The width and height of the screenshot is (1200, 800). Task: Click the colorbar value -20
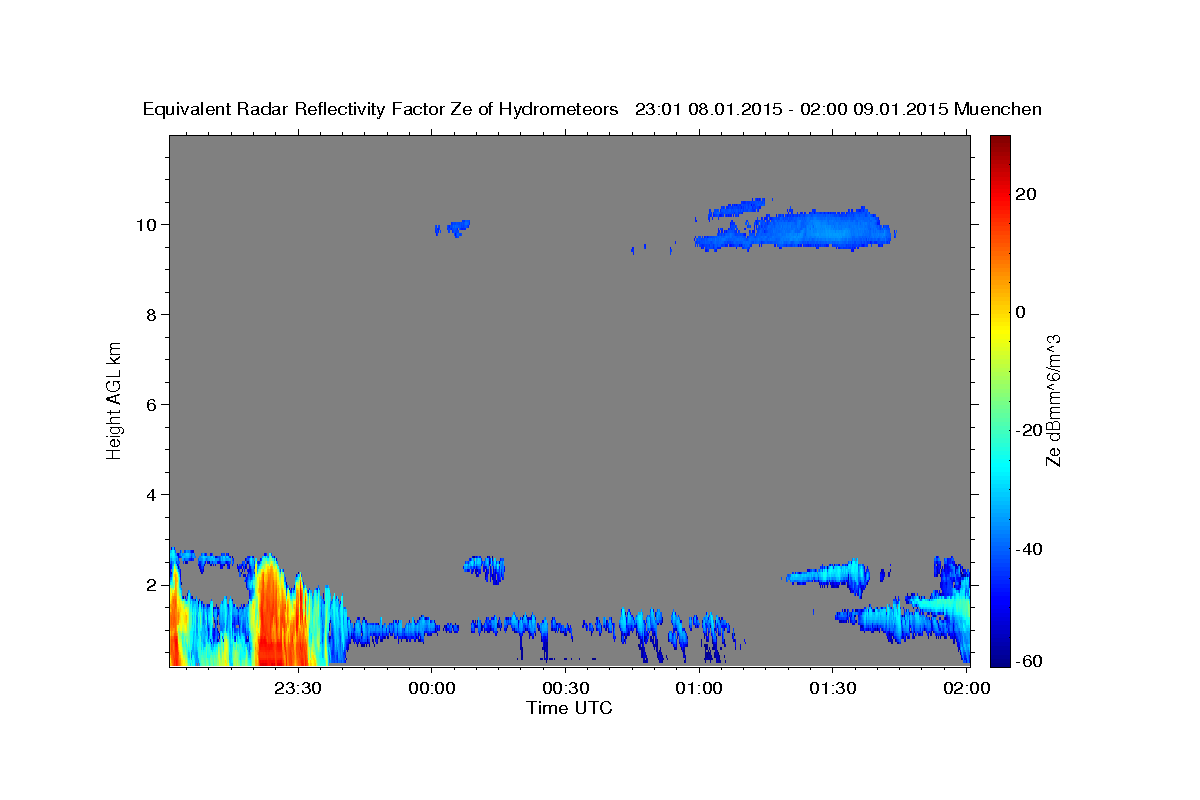(x=1029, y=430)
